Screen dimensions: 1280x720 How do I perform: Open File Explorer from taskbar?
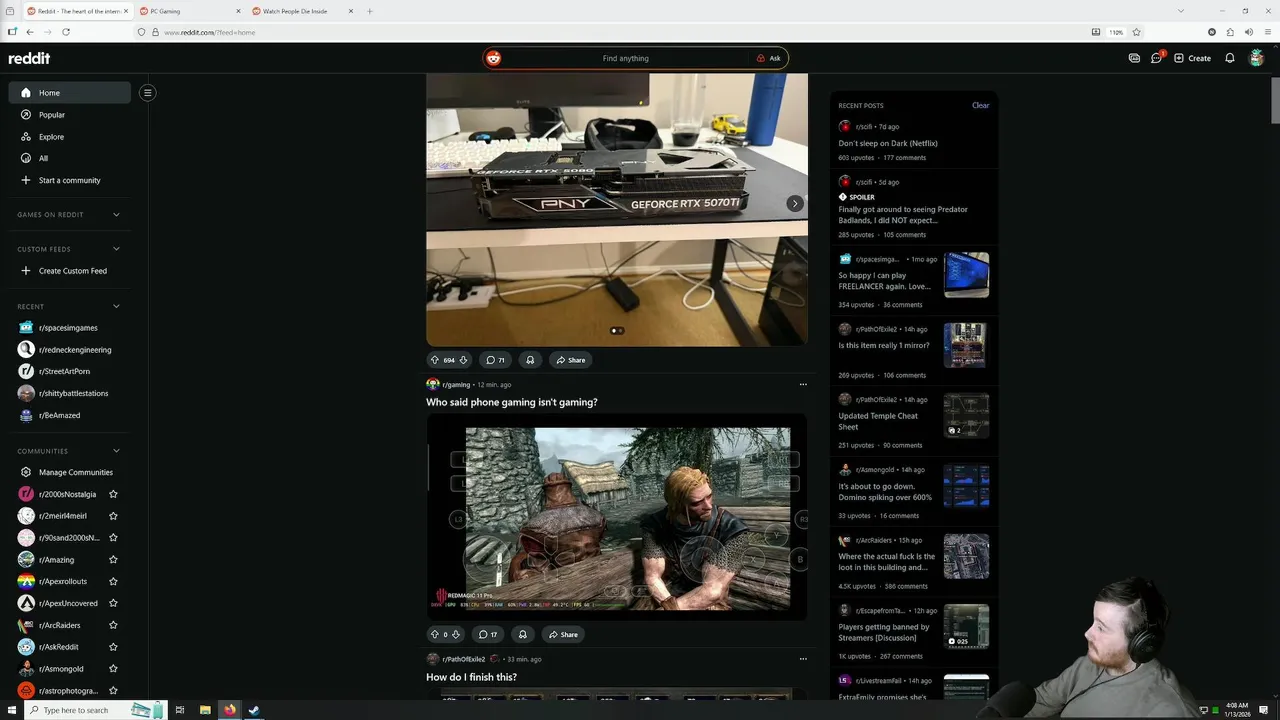pos(205,710)
